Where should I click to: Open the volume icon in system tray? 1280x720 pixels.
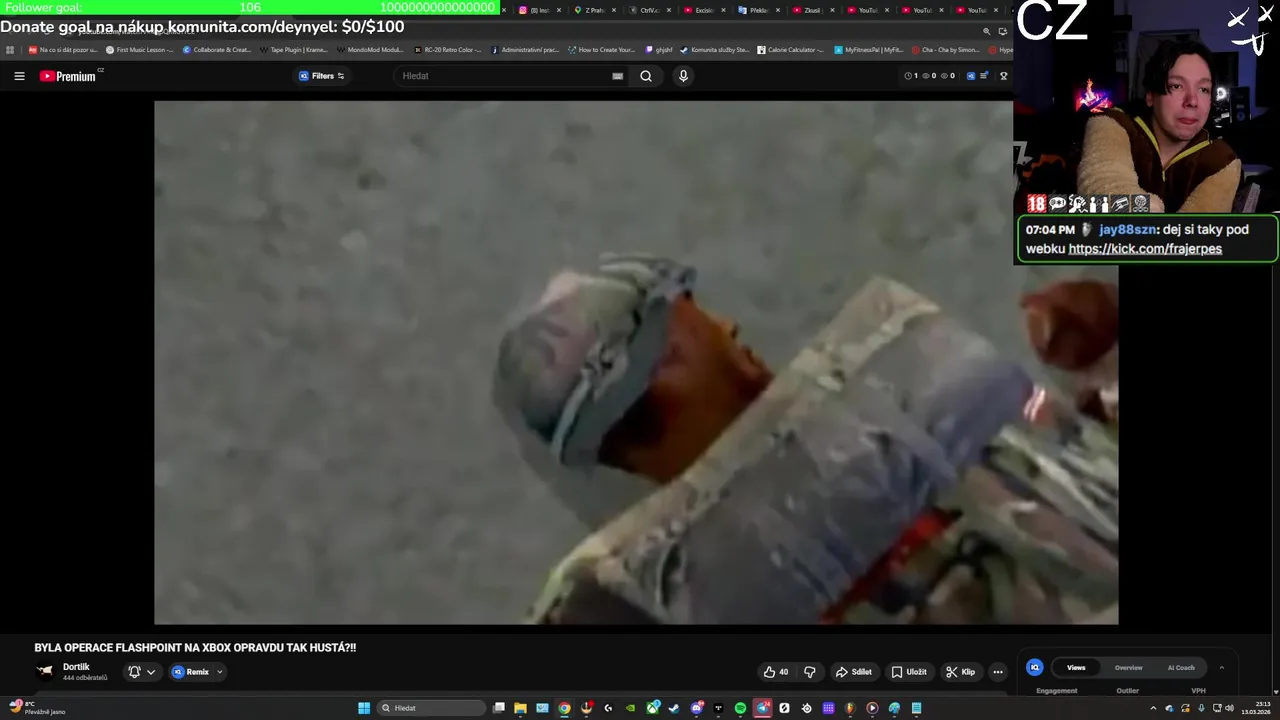click(x=1229, y=708)
